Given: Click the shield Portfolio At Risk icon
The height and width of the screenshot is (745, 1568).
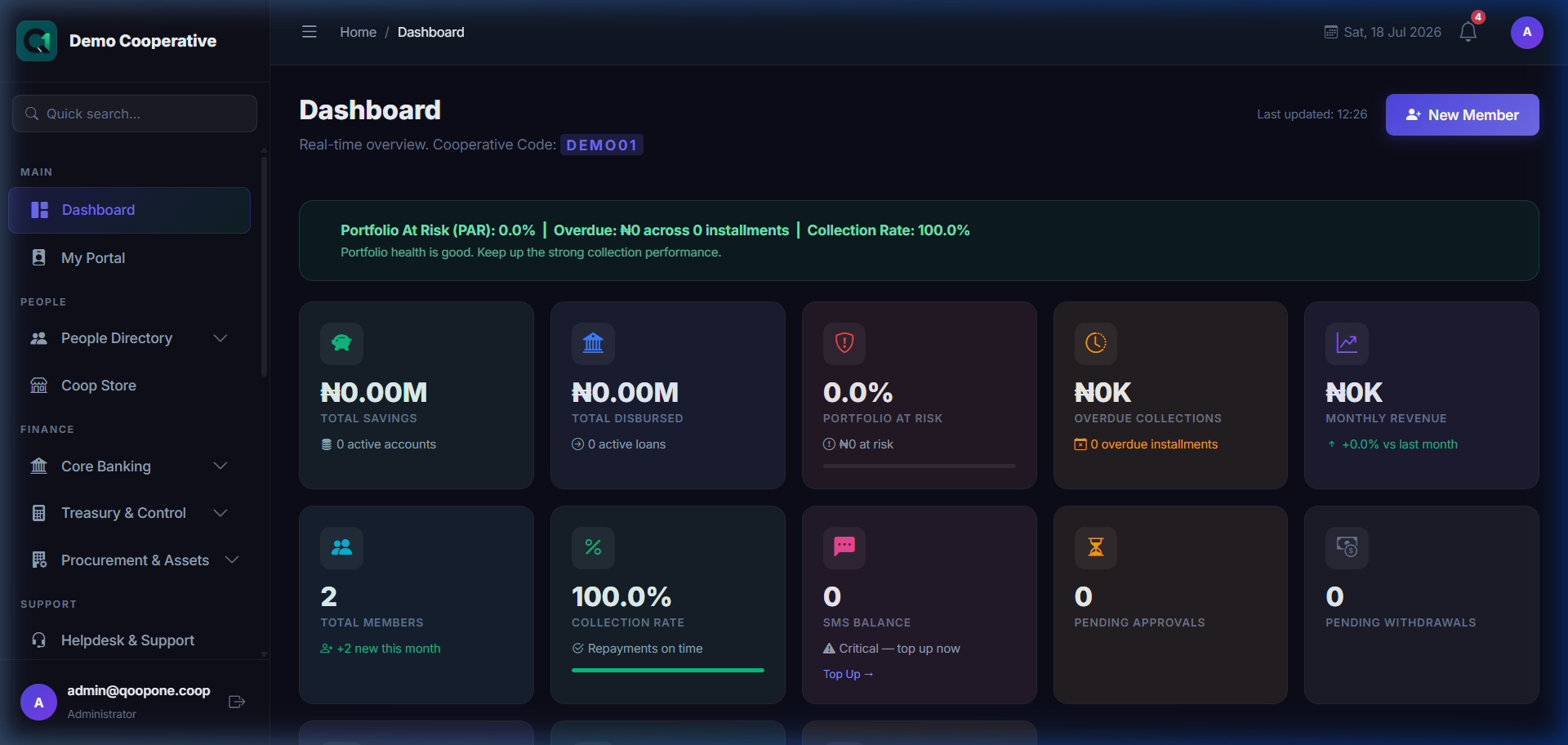Looking at the screenshot, I should coord(844,343).
